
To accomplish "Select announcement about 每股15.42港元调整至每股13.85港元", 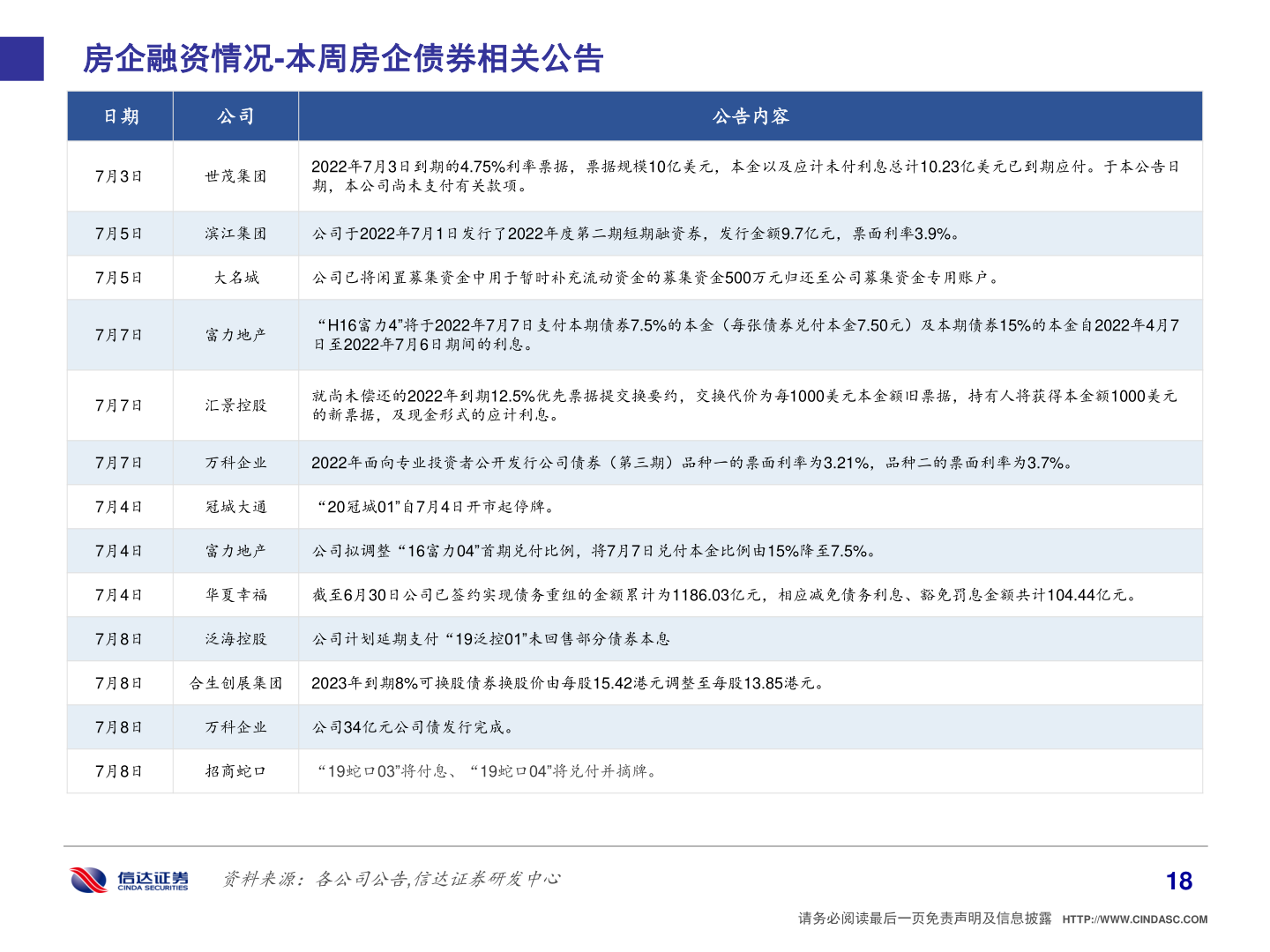I will coord(569,683).
